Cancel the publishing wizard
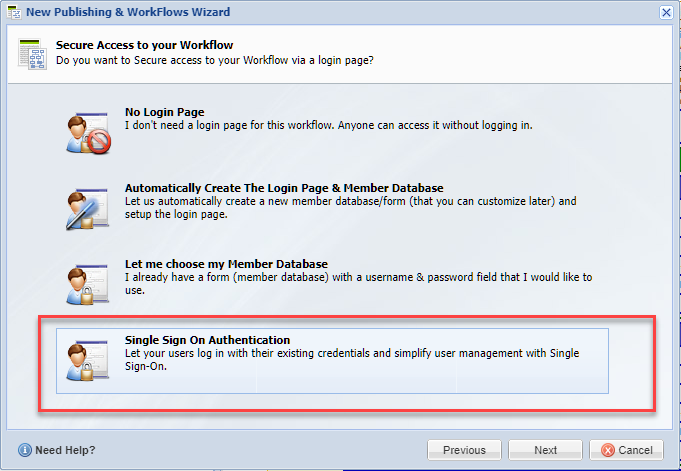Screen dimensions: 681x471 tap(626, 450)
